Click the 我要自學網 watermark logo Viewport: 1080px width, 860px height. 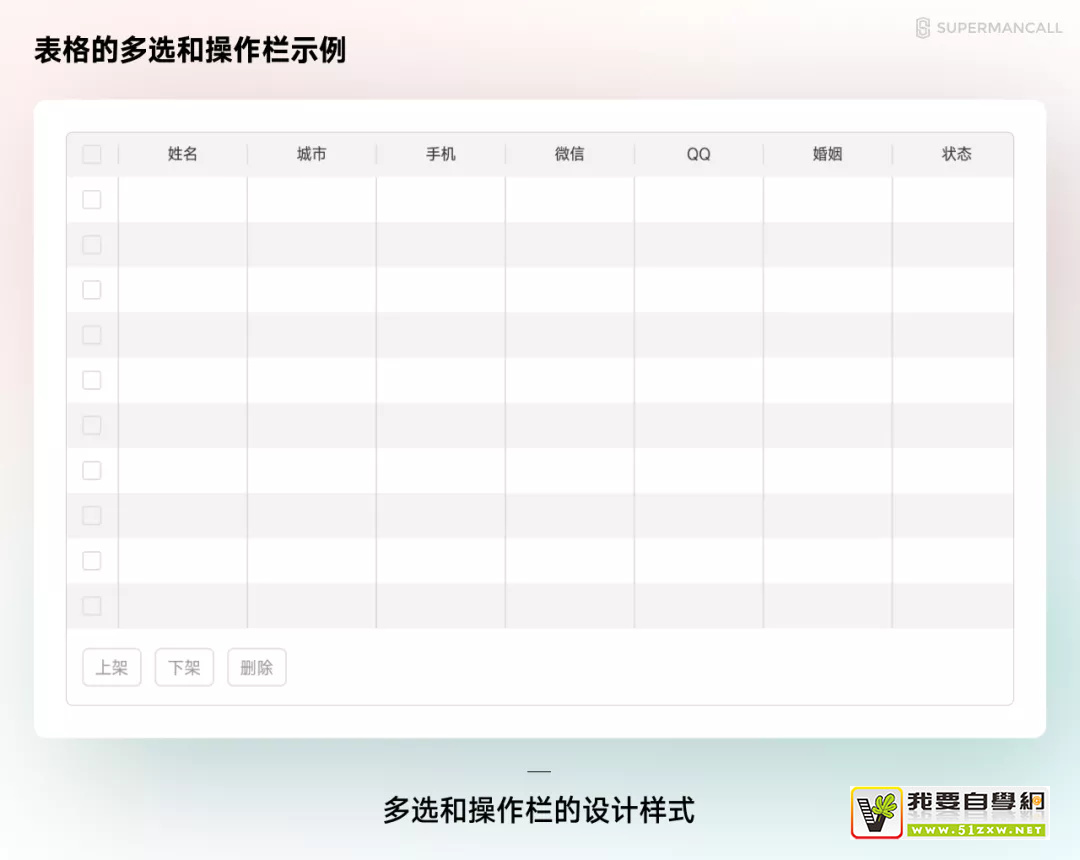coord(947,811)
